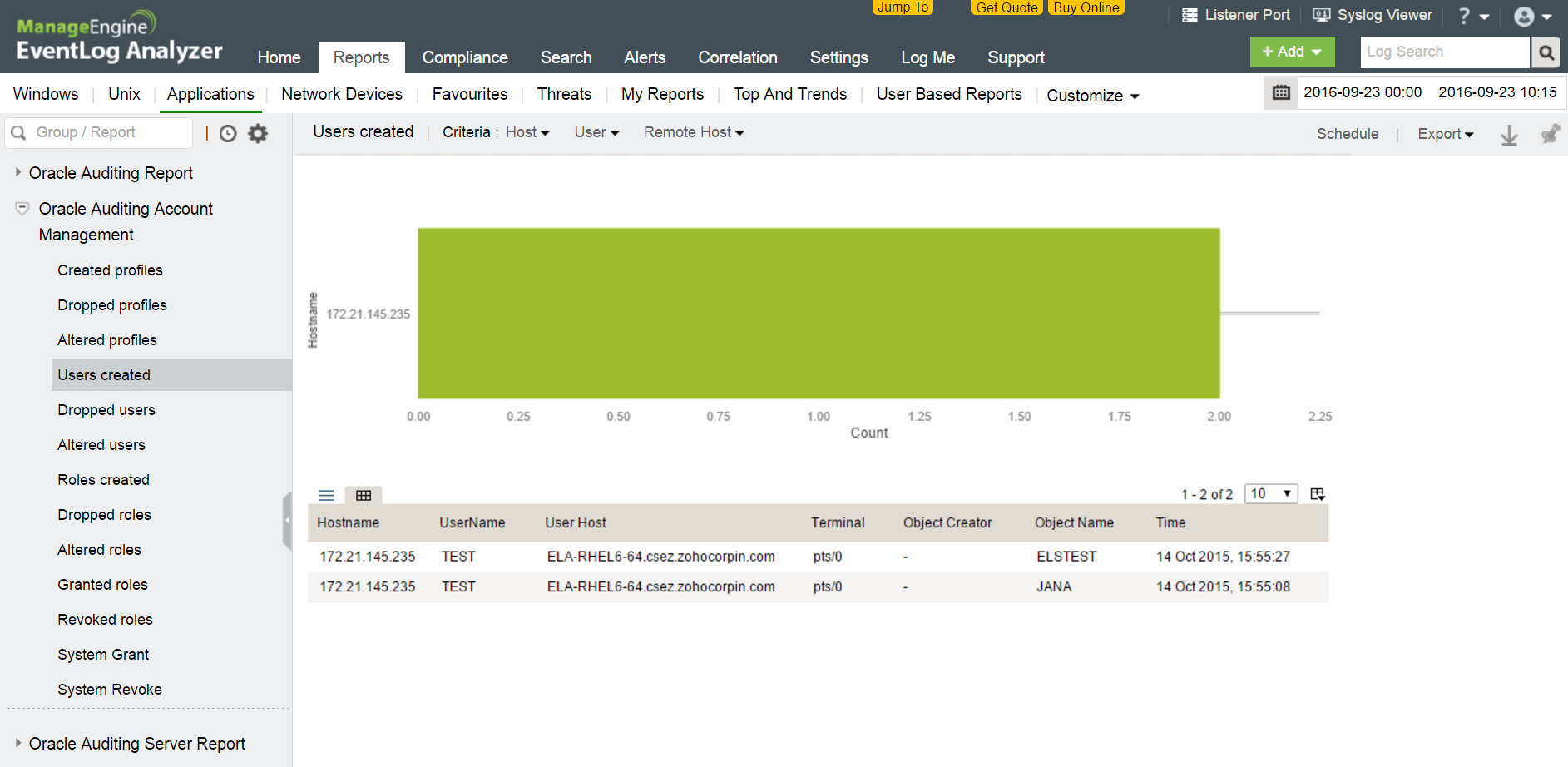This screenshot has width=1568, height=767.
Task: Pin this report with the pushpin icon
Action: 1550,134
